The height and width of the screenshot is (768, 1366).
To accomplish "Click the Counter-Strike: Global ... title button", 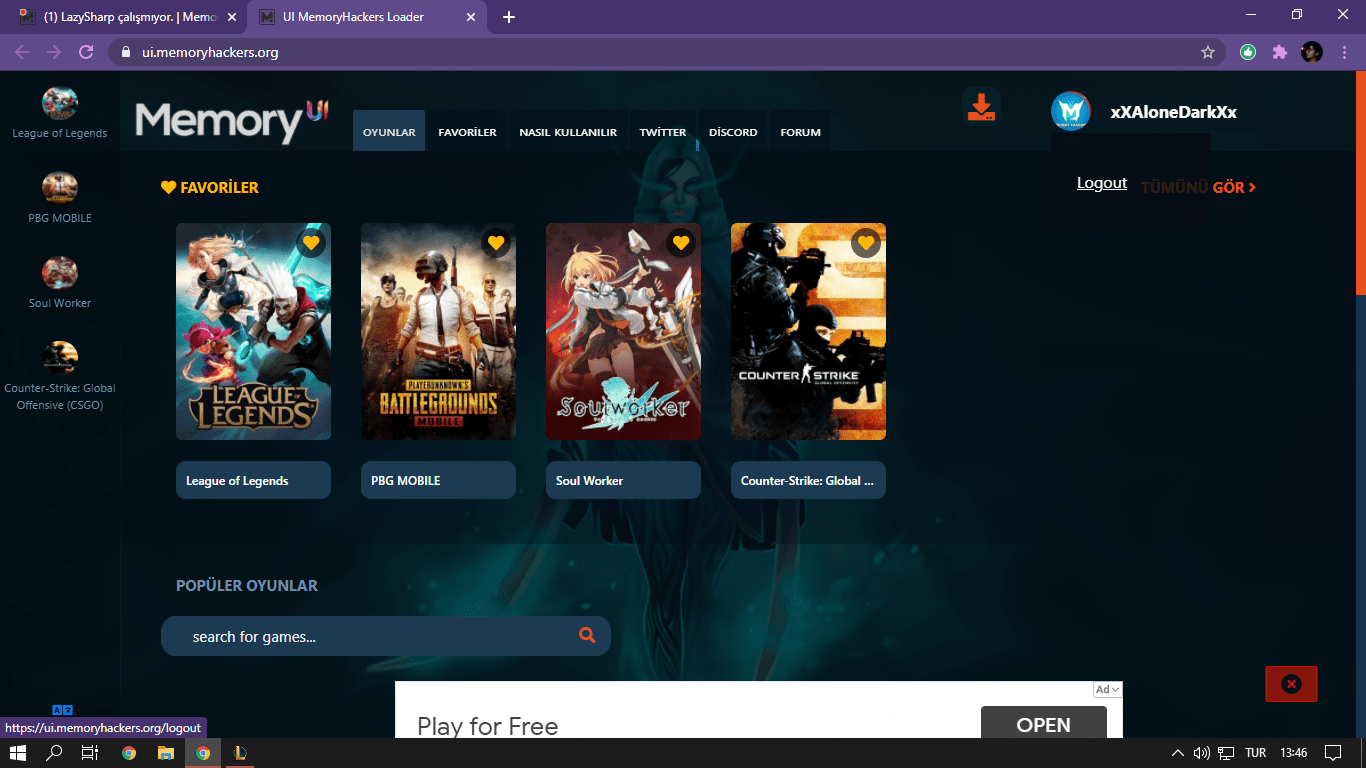I will click(x=808, y=480).
